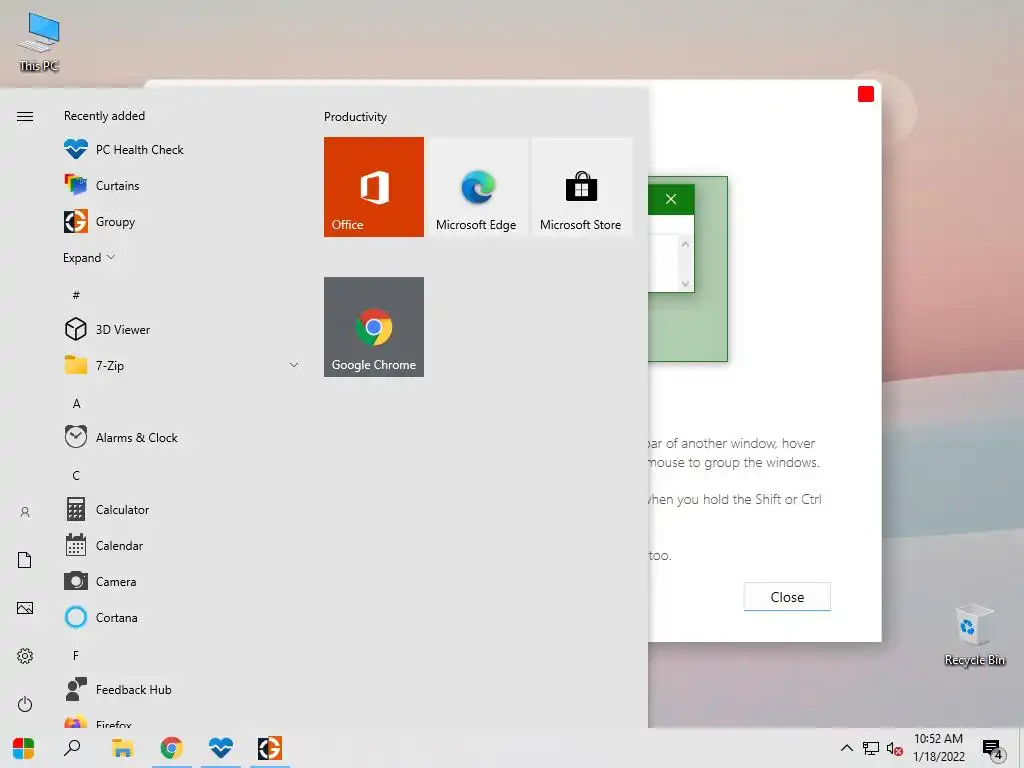1024x768 pixels.
Task: Open File Explorer from the taskbar
Action: [122, 748]
